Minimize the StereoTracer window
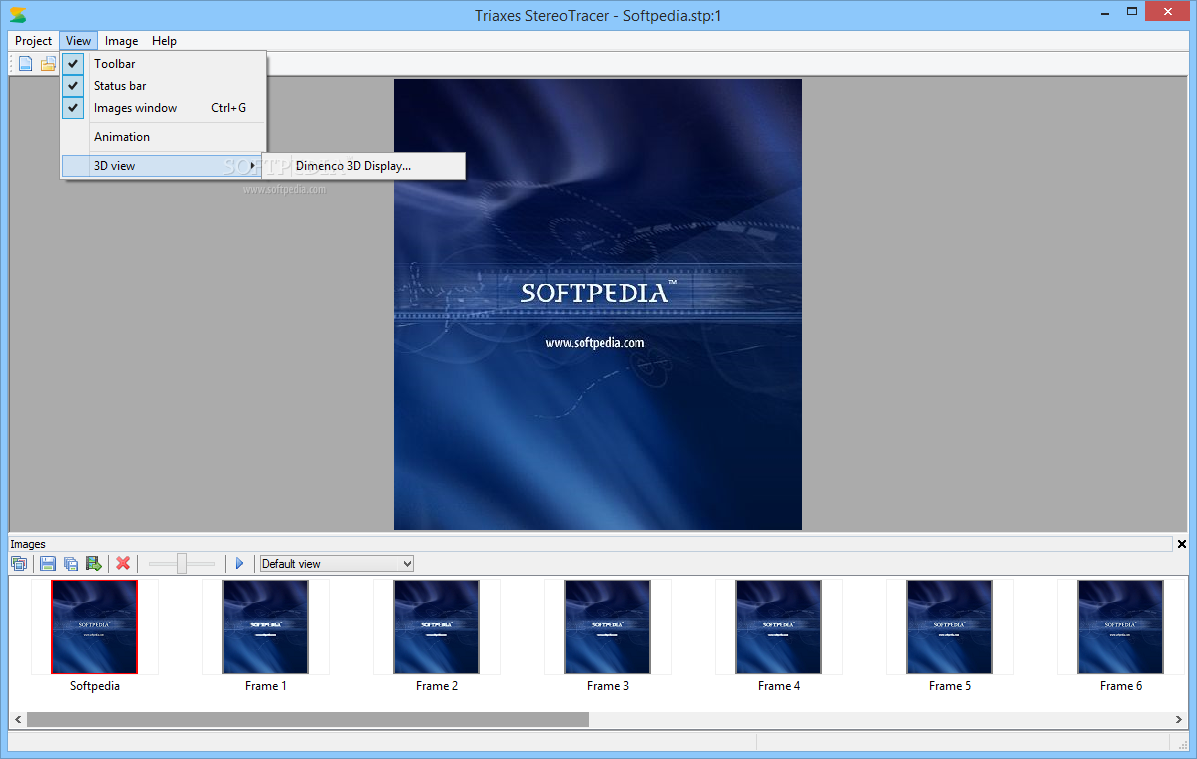Viewport: 1197px width, 759px height. coord(1105,12)
